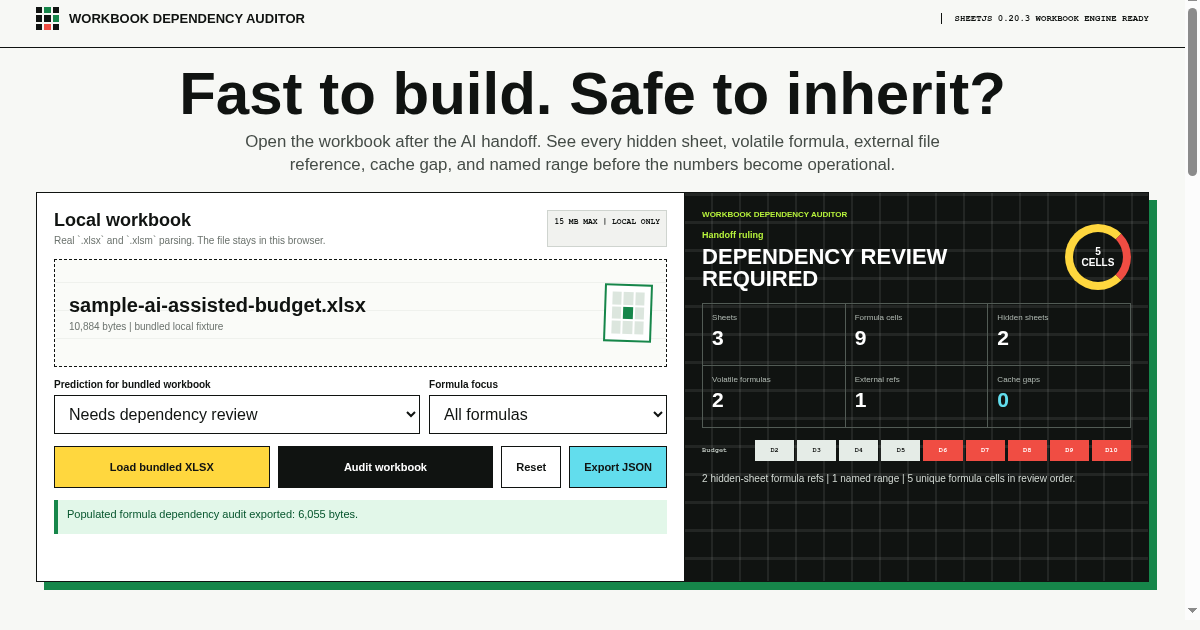
Task: Select Budget cell D4 swatch
Action: (858, 450)
